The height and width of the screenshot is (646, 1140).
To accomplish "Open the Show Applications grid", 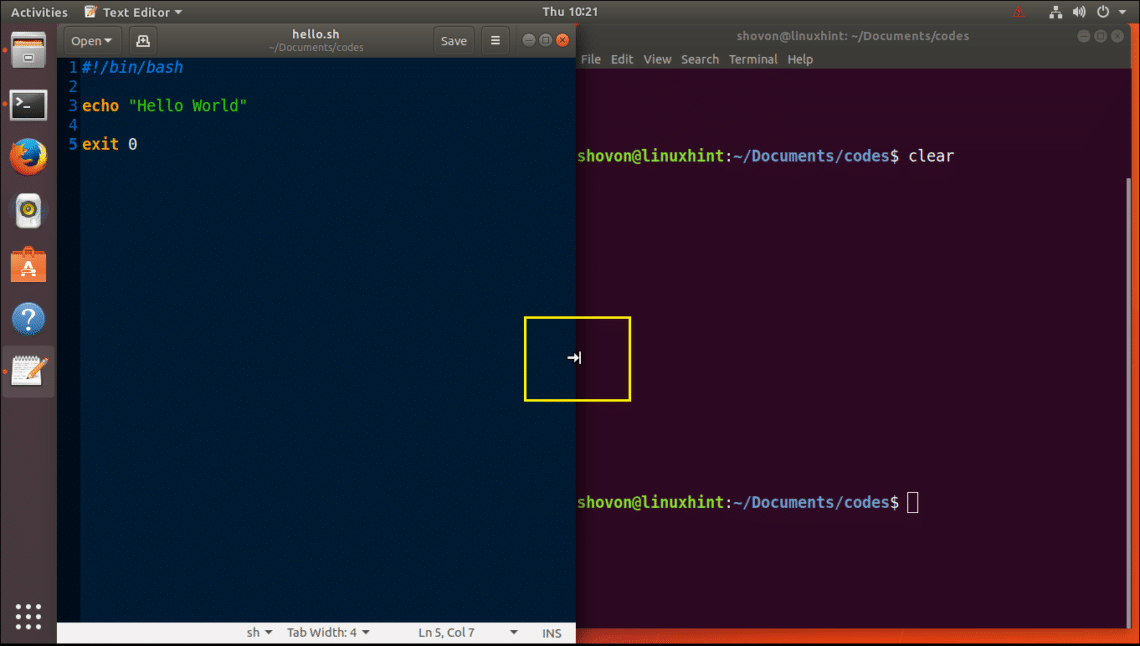I will 28,615.
